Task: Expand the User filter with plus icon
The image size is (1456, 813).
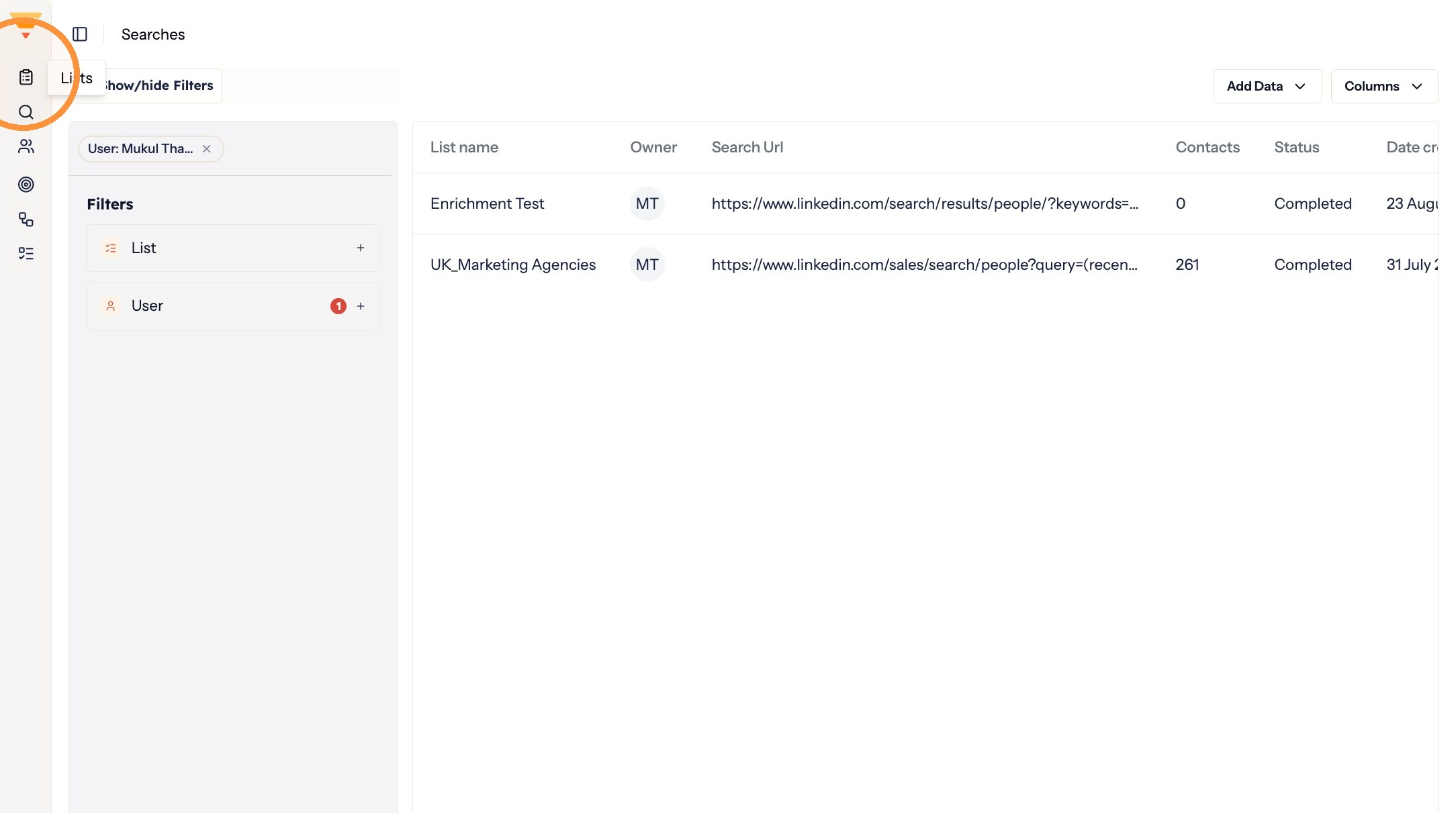Action: [361, 306]
